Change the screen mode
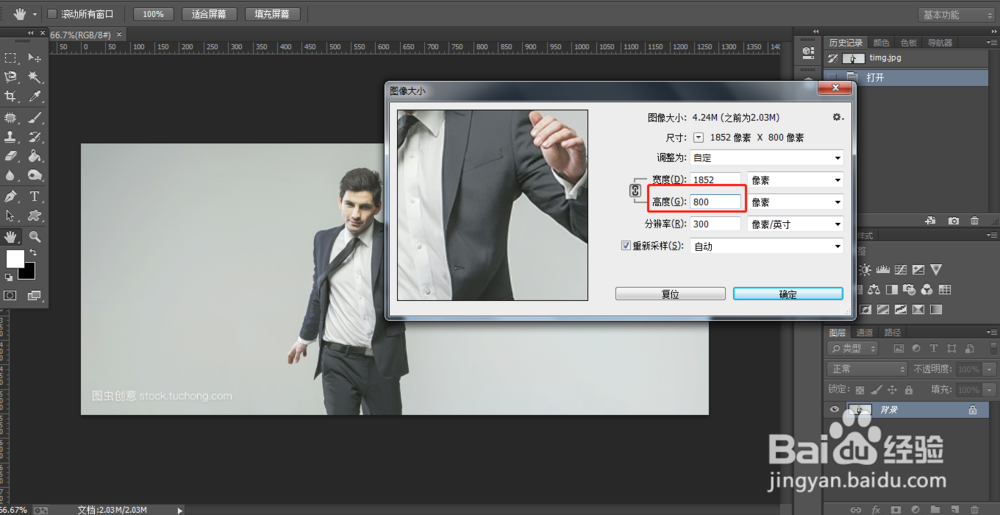1000x515 pixels. (x=34, y=295)
